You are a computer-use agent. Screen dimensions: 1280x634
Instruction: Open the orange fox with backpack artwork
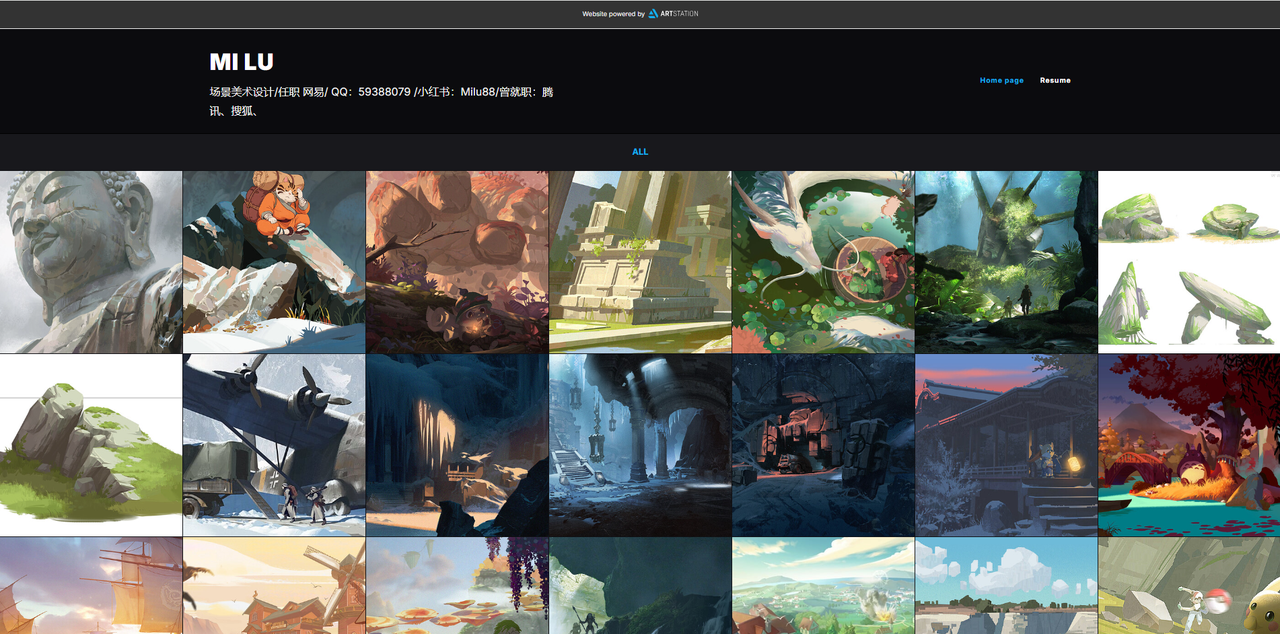point(274,262)
